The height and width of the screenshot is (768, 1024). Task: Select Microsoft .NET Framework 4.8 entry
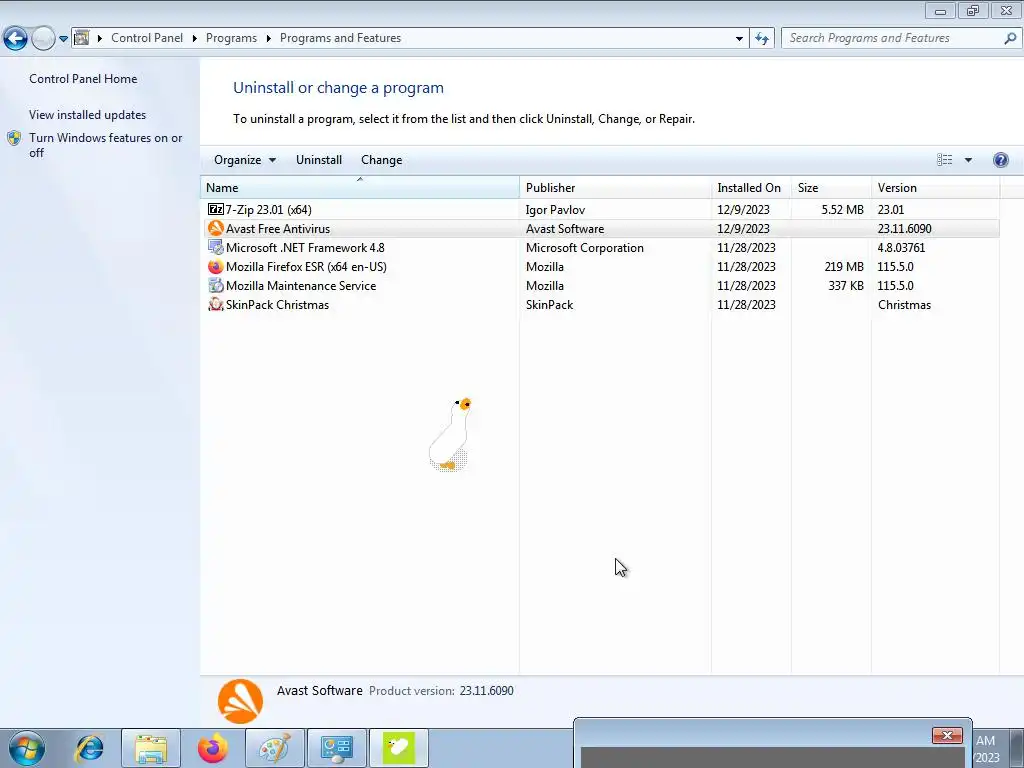(x=305, y=248)
